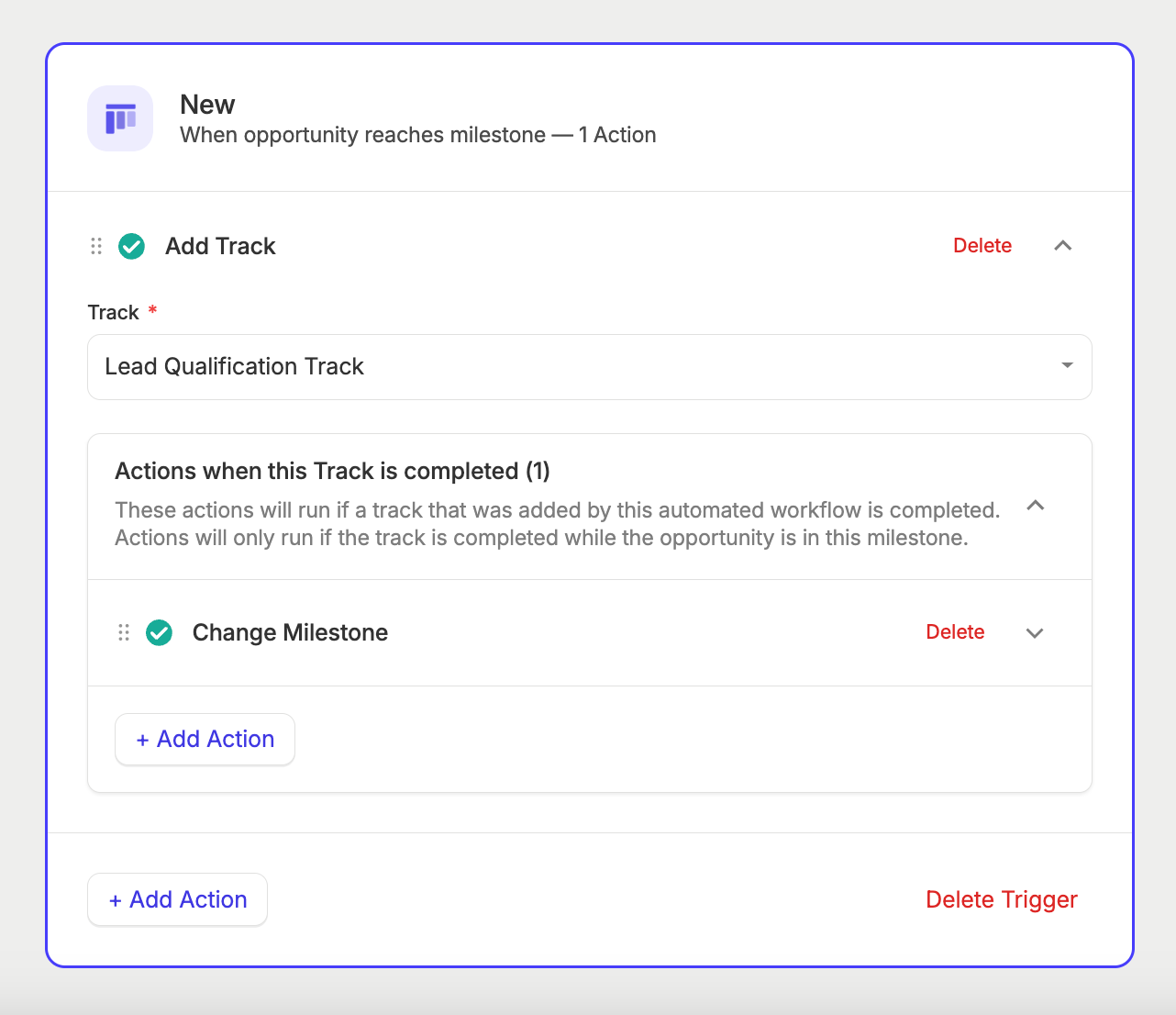Image resolution: width=1176 pixels, height=1015 pixels.
Task: Collapse the track completed actions panel
Action: pos(1036,506)
